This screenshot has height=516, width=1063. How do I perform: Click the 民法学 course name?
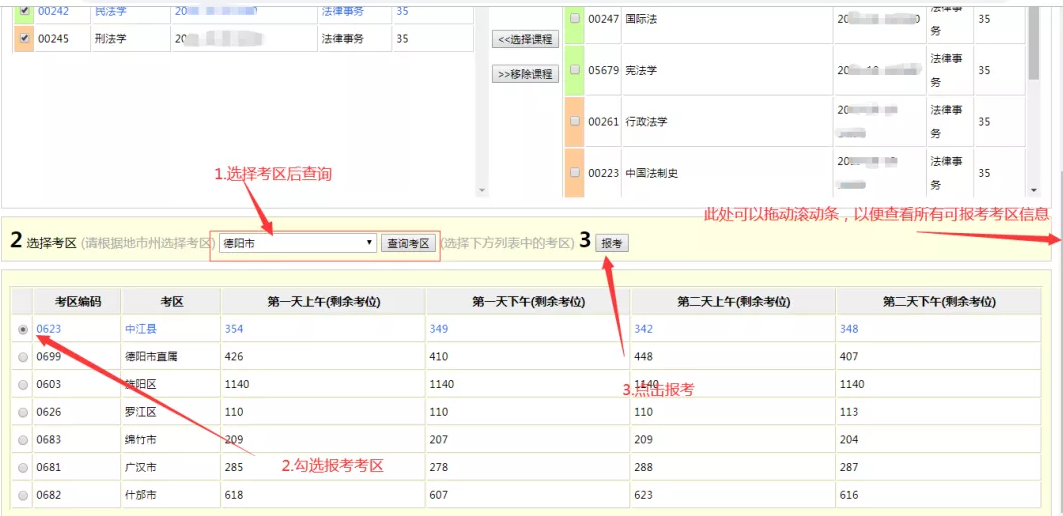click(111, 11)
